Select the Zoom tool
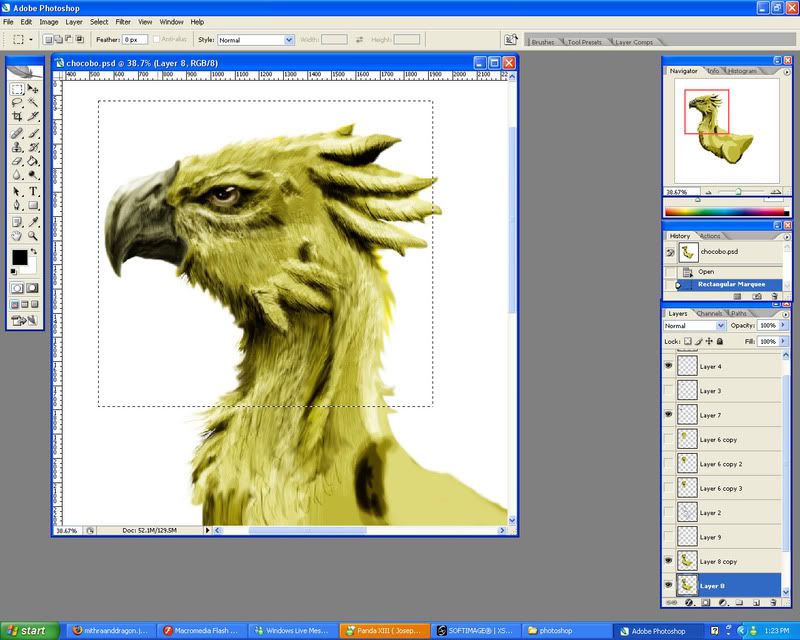Viewport: 800px width, 640px height. pyautogui.click(x=33, y=236)
